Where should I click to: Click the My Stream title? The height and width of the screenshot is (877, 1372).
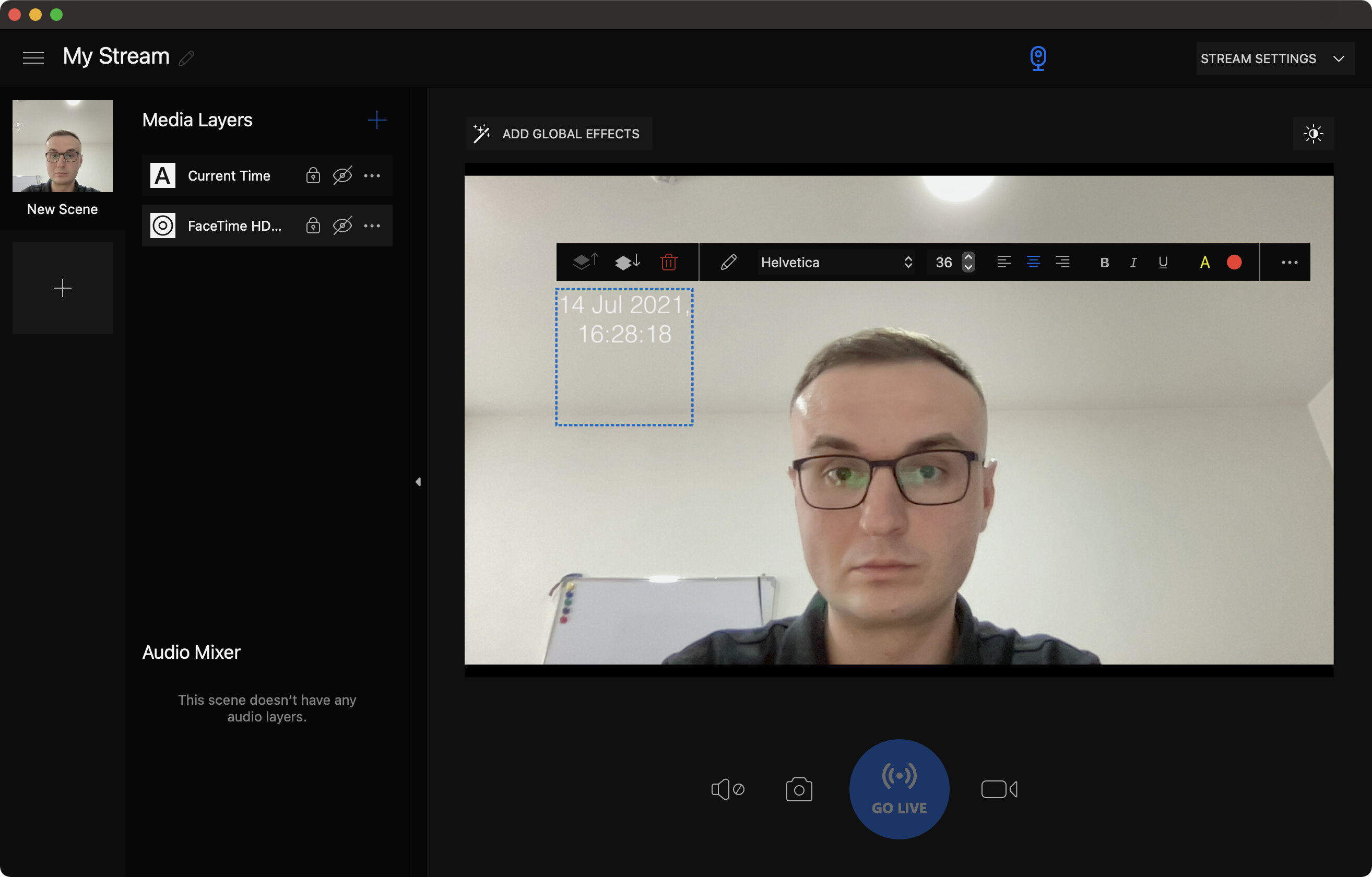(x=116, y=56)
